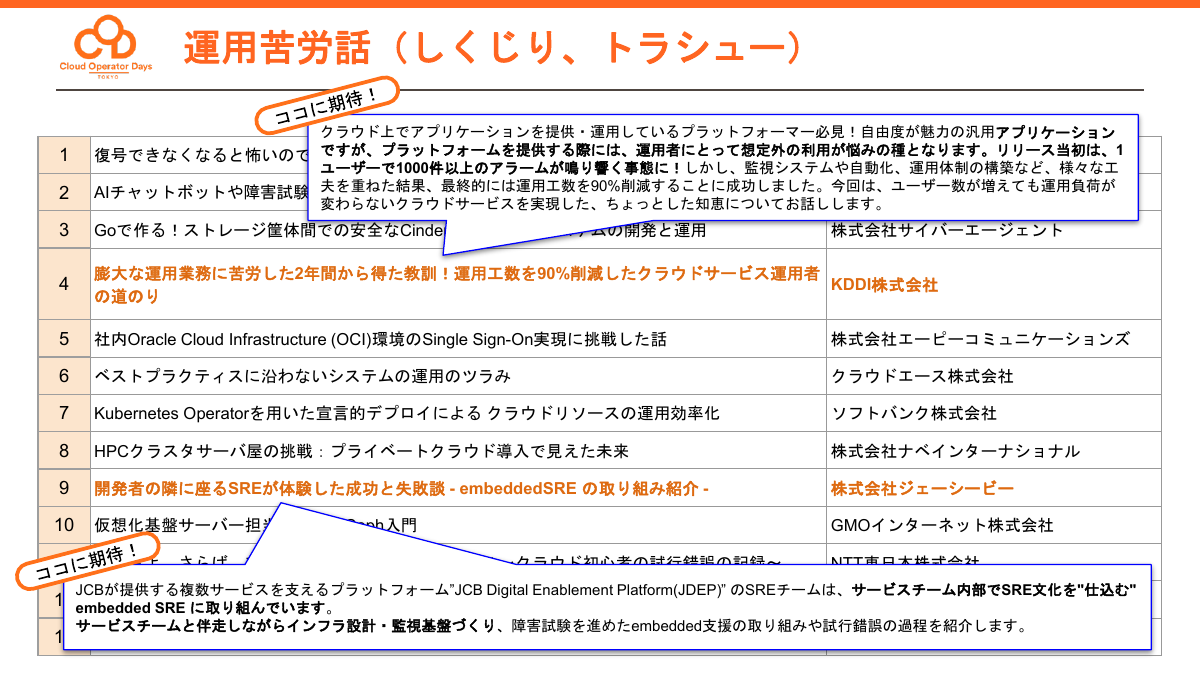
Task: Select row number cell 8
Action: pos(64,451)
